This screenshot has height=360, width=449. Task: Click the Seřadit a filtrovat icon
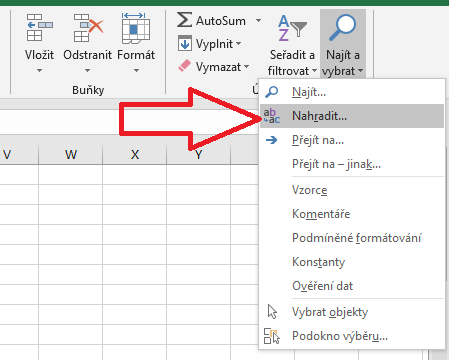coord(292,28)
